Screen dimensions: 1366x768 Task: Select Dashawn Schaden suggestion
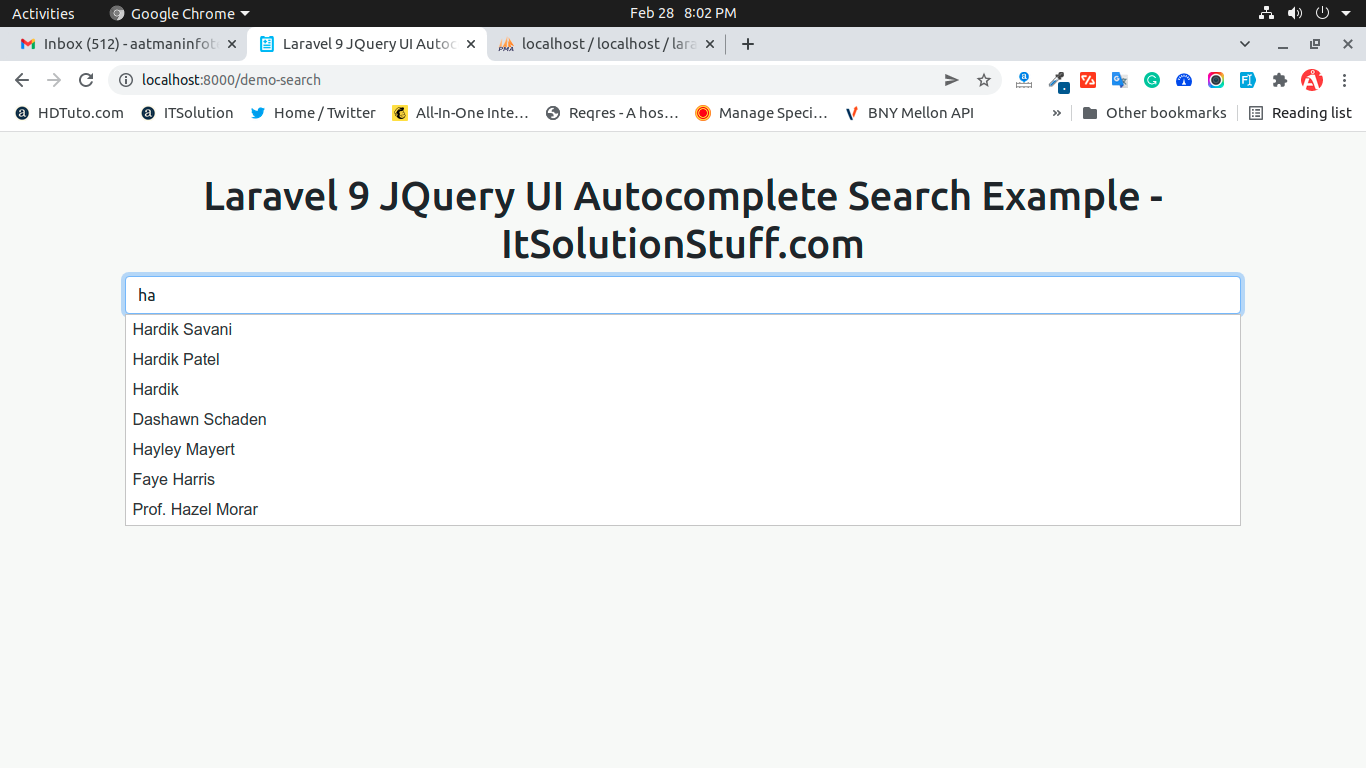(x=683, y=419)
